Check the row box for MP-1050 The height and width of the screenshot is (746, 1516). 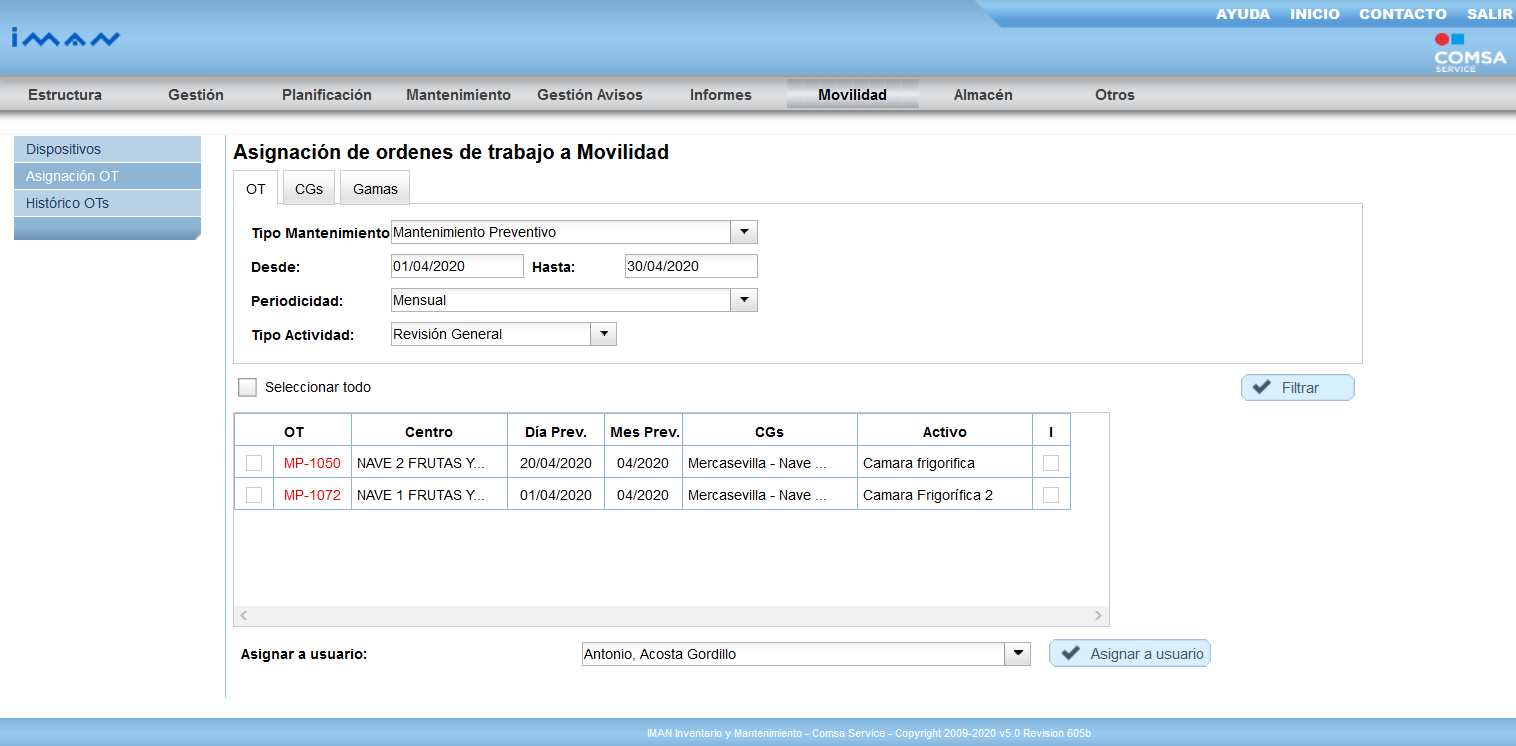254,463
